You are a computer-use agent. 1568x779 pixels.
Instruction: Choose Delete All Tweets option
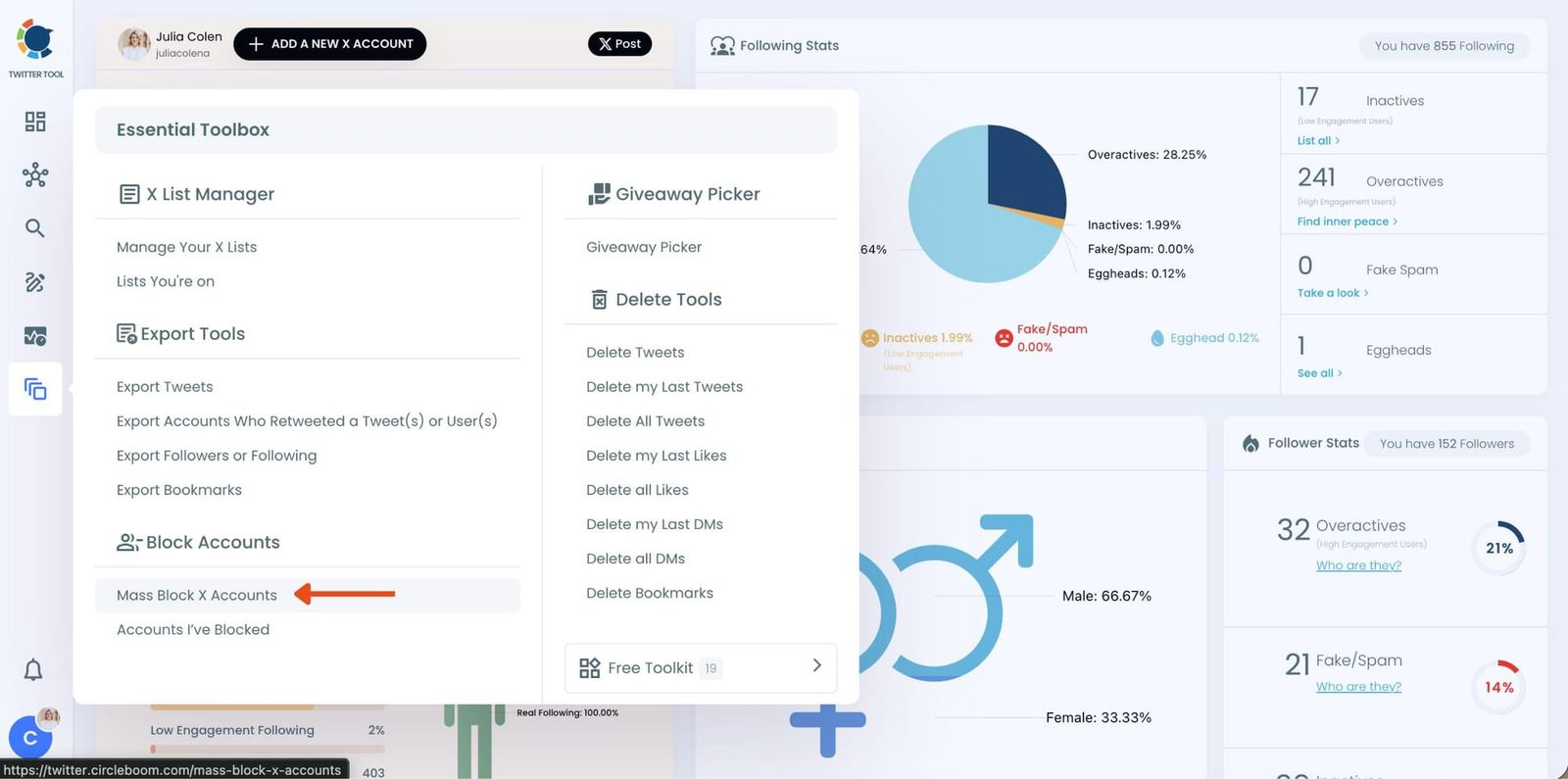(646, 421)
